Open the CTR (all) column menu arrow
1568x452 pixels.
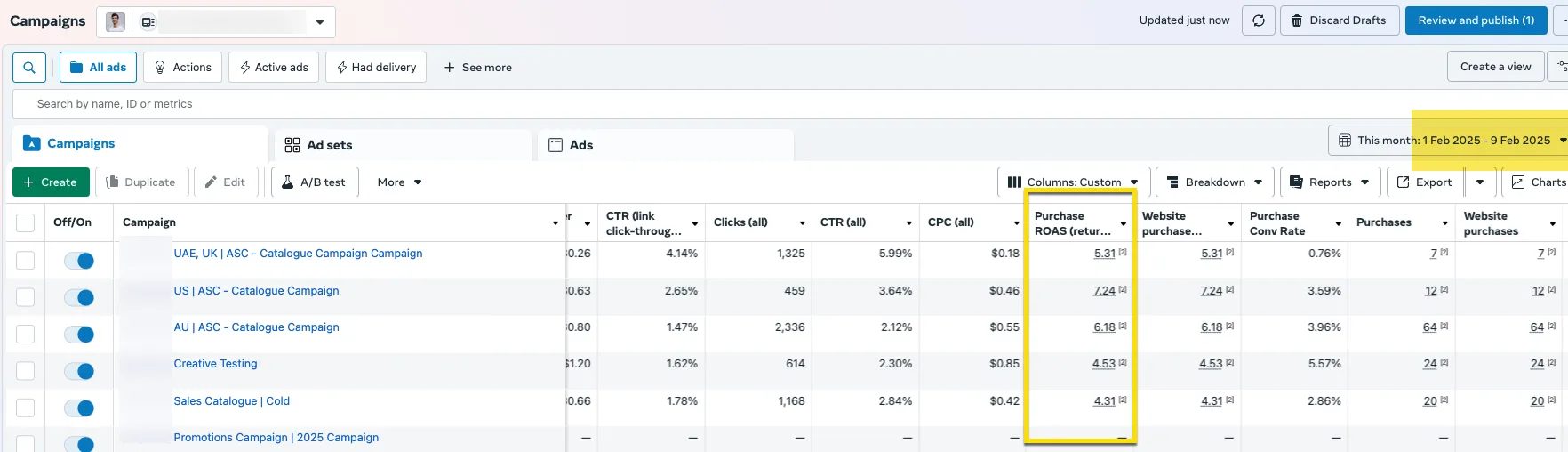[x=909, y=223]
